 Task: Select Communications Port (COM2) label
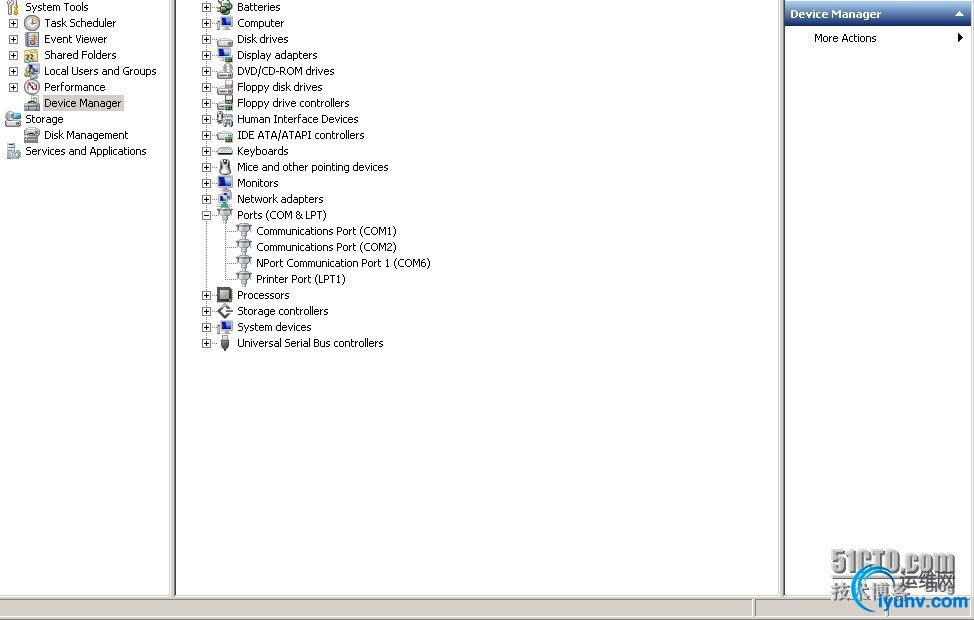point(326,247)
